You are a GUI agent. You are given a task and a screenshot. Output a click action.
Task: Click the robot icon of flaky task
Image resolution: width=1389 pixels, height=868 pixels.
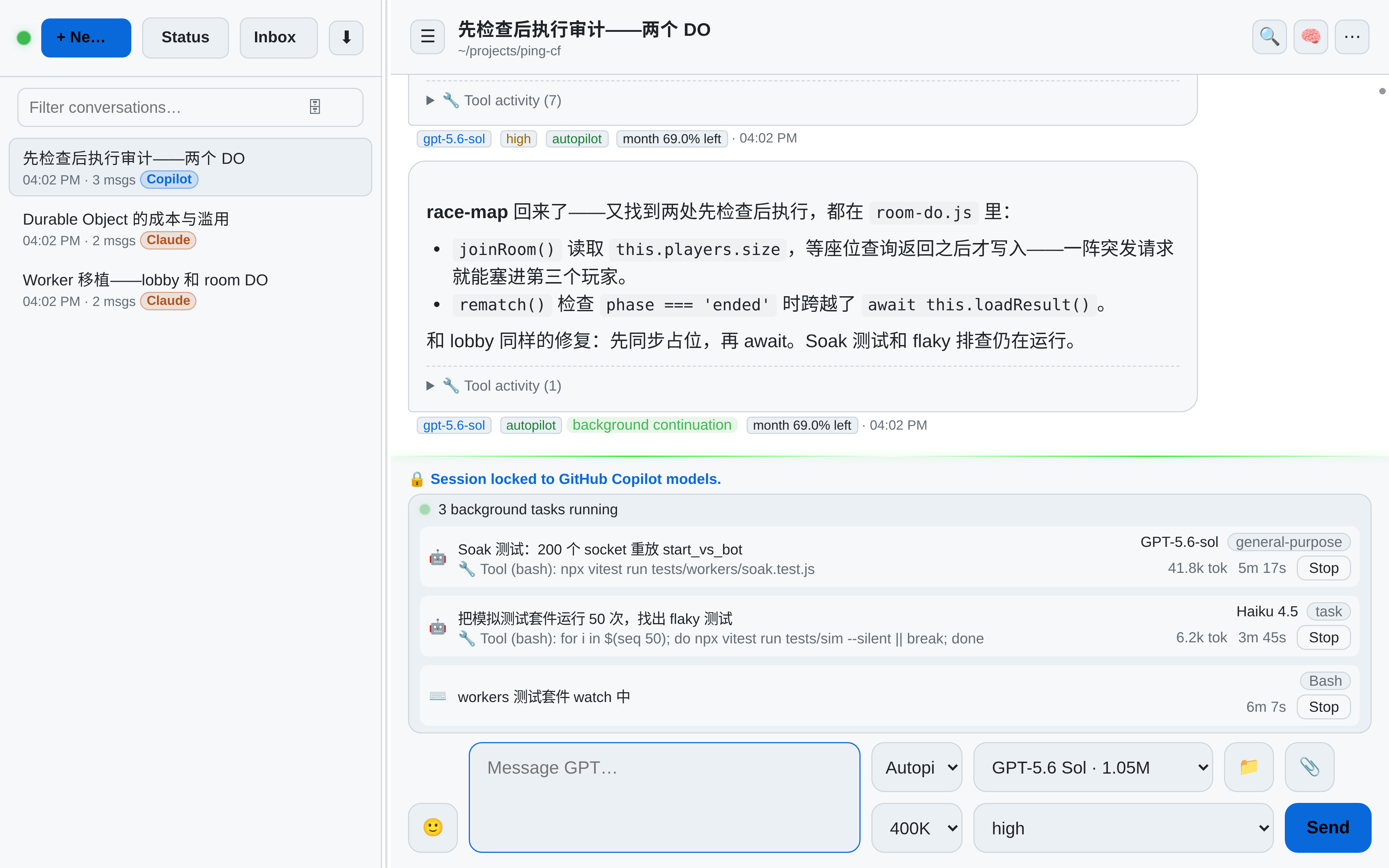click(x=437, y=626)
